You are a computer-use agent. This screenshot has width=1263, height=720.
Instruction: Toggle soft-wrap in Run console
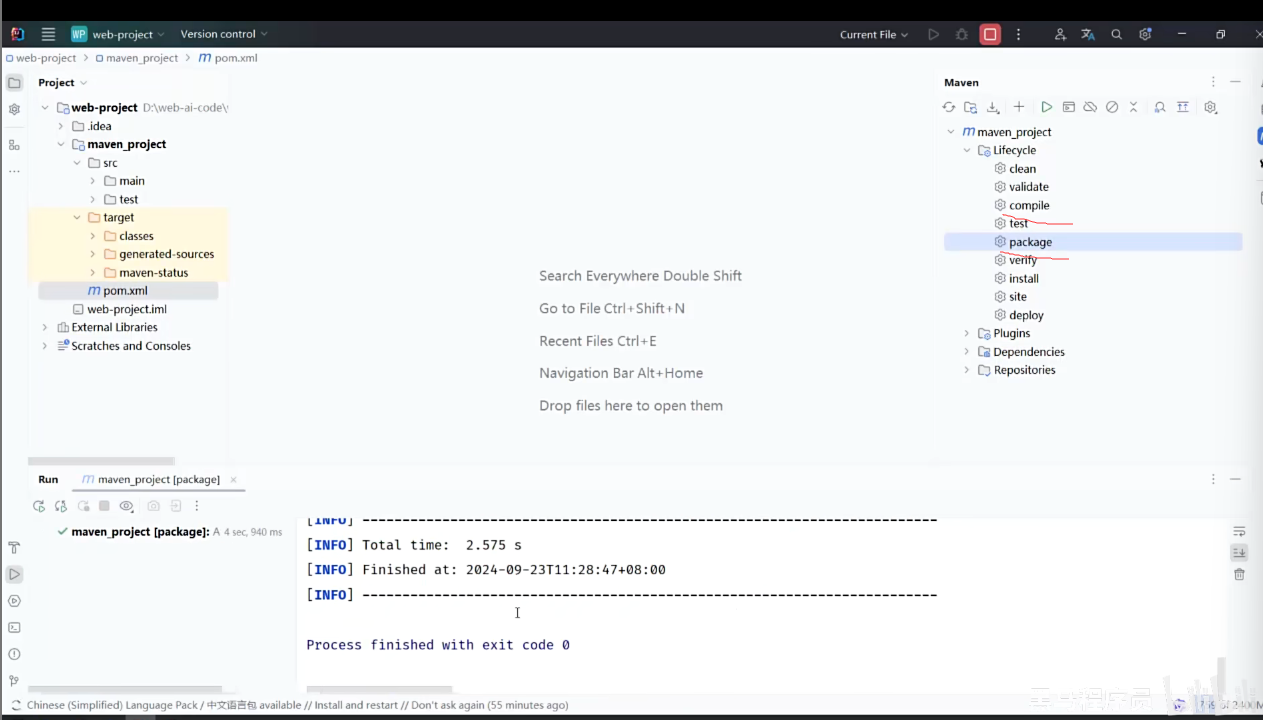click(1239, 531)
